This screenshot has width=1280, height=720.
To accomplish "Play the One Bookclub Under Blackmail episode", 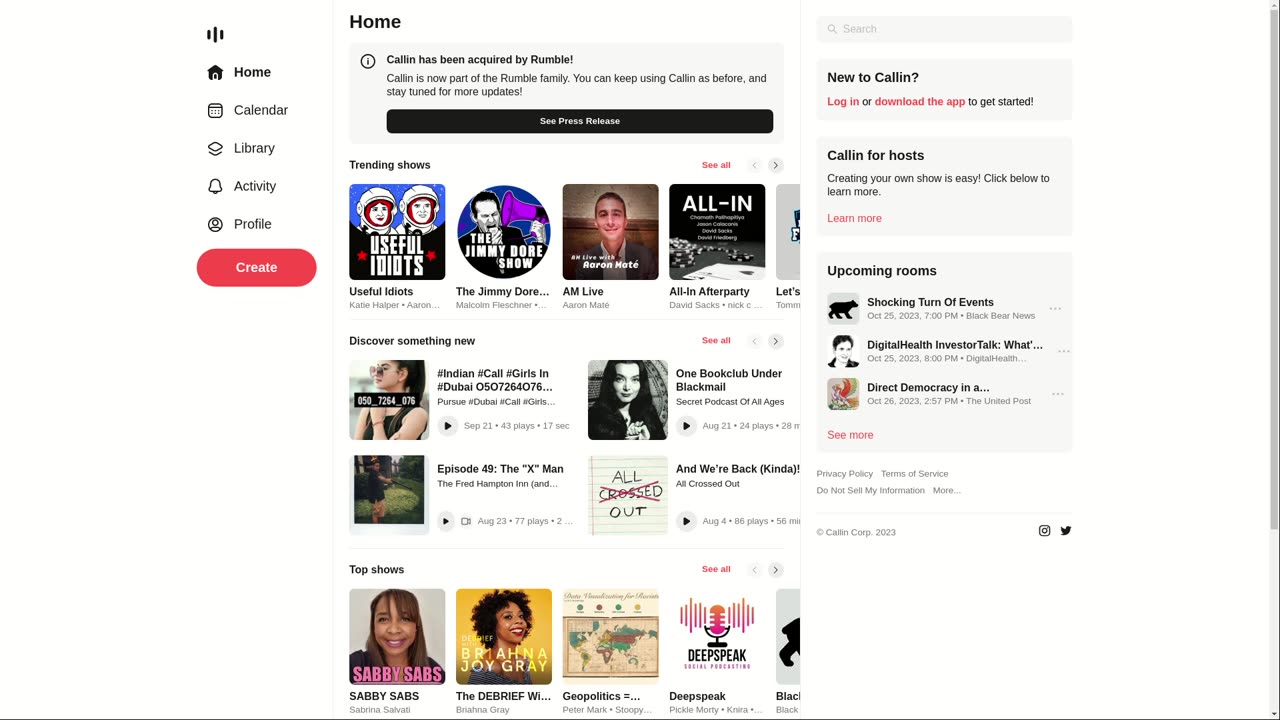I will pyautogui.click(x=686, y=426).
